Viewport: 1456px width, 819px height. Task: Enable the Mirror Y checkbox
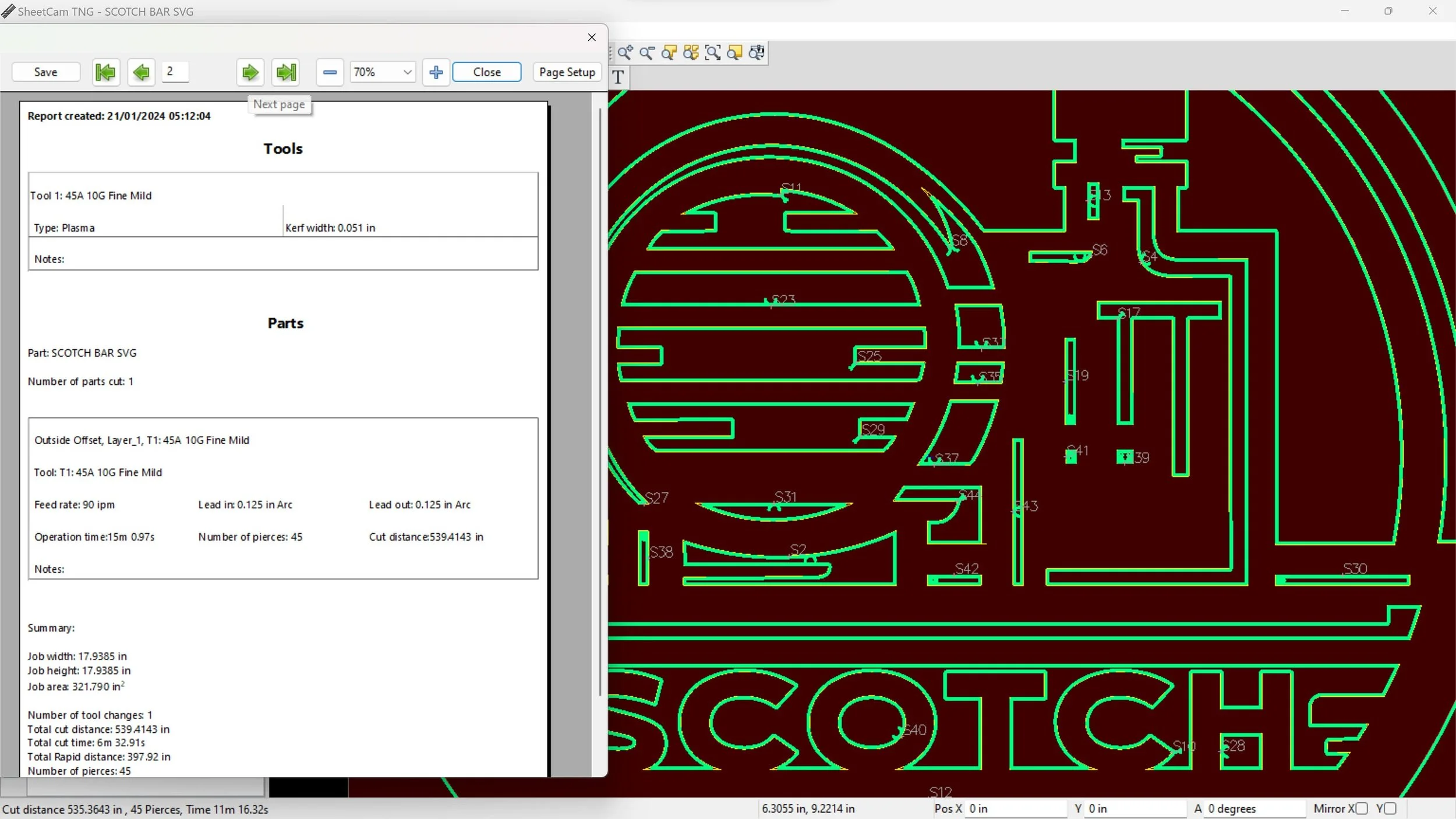tap(1390, 809)
